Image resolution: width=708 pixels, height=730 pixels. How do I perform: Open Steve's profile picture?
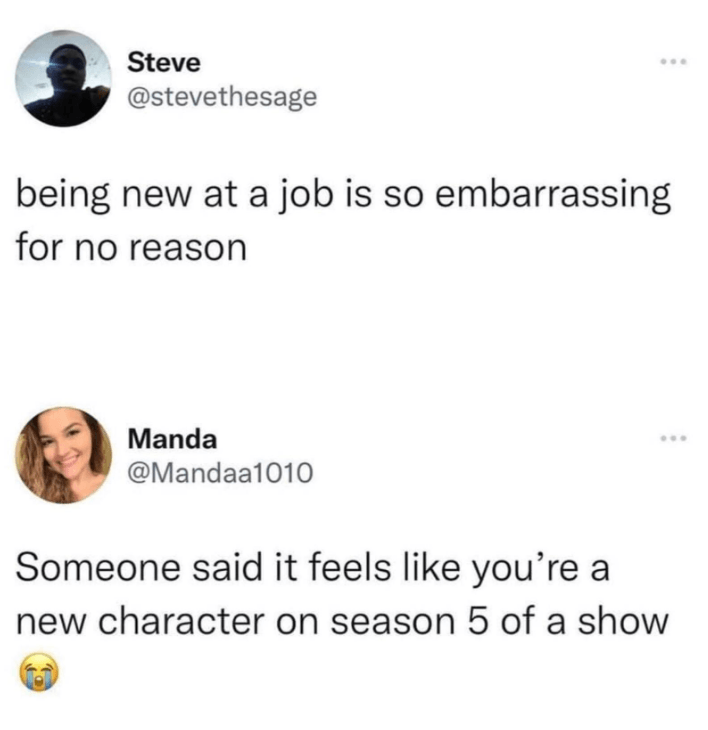tap(63, 78)
